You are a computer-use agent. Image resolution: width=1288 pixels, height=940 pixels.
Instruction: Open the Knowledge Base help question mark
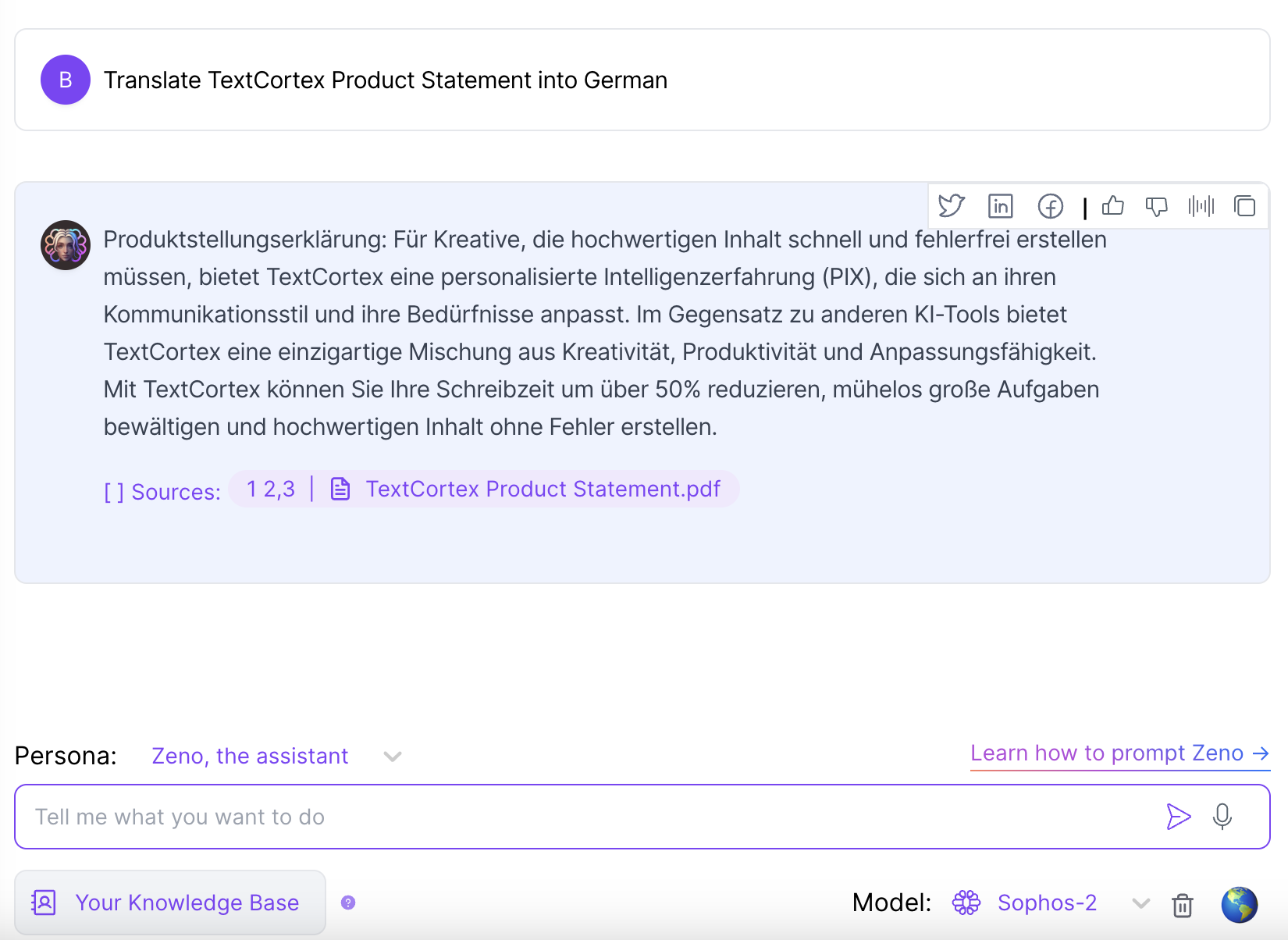348,903
